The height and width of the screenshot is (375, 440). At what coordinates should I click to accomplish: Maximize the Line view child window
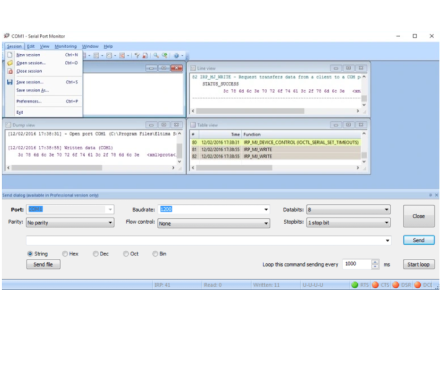[348, 68]
